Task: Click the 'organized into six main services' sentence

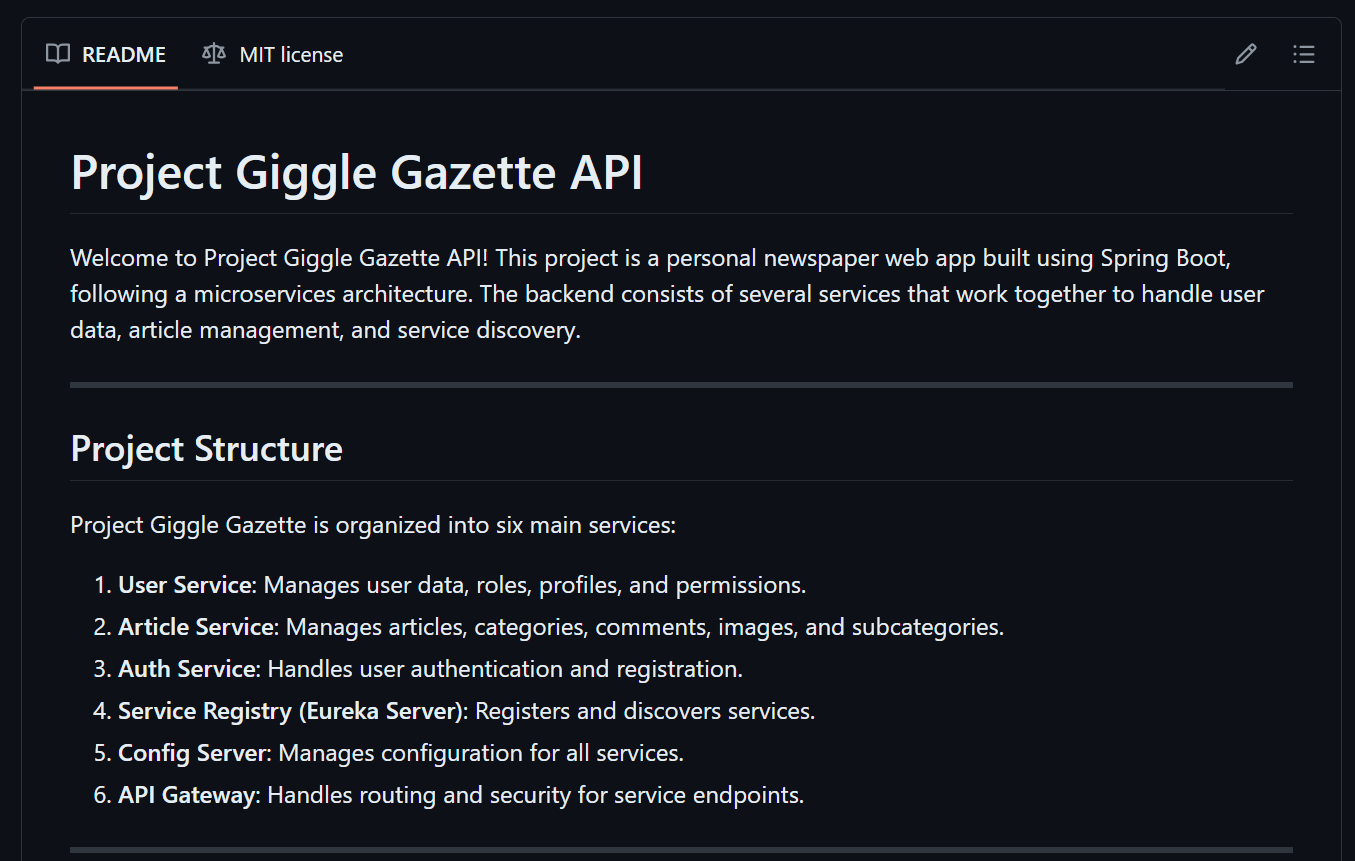Action: click(x=373, y=525)
